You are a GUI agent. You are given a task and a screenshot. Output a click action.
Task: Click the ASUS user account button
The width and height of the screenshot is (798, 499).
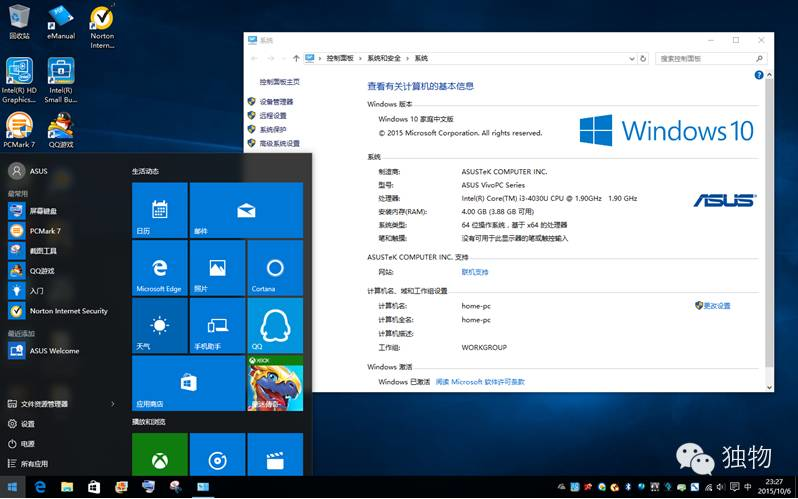(30, 171)
